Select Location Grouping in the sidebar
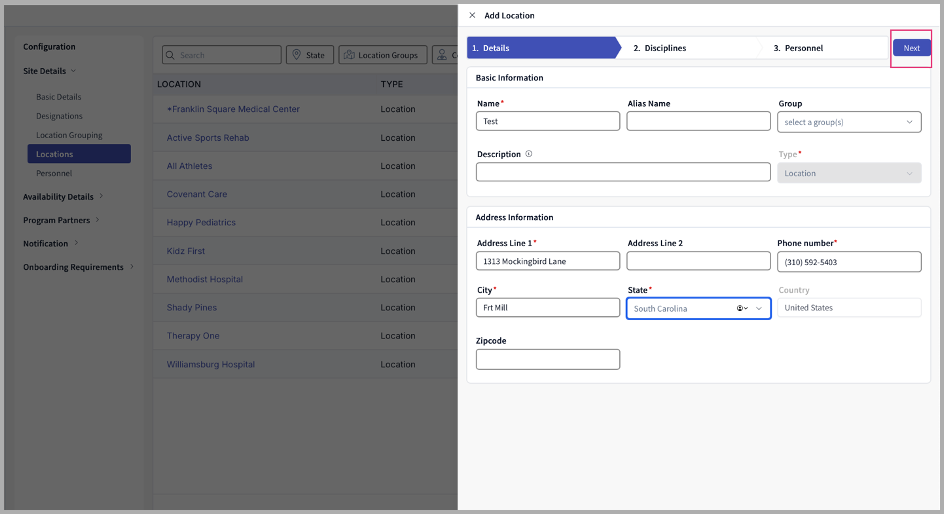 point(69,135)
